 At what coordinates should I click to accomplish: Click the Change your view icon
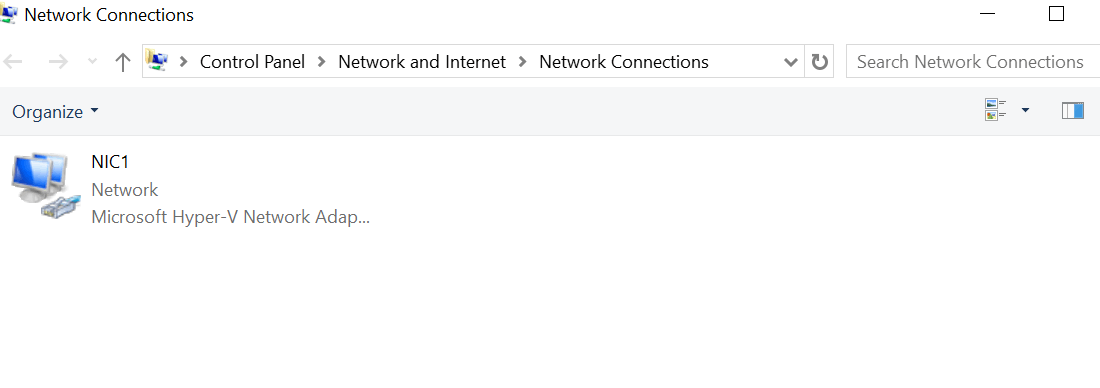[x=996, y=110]
